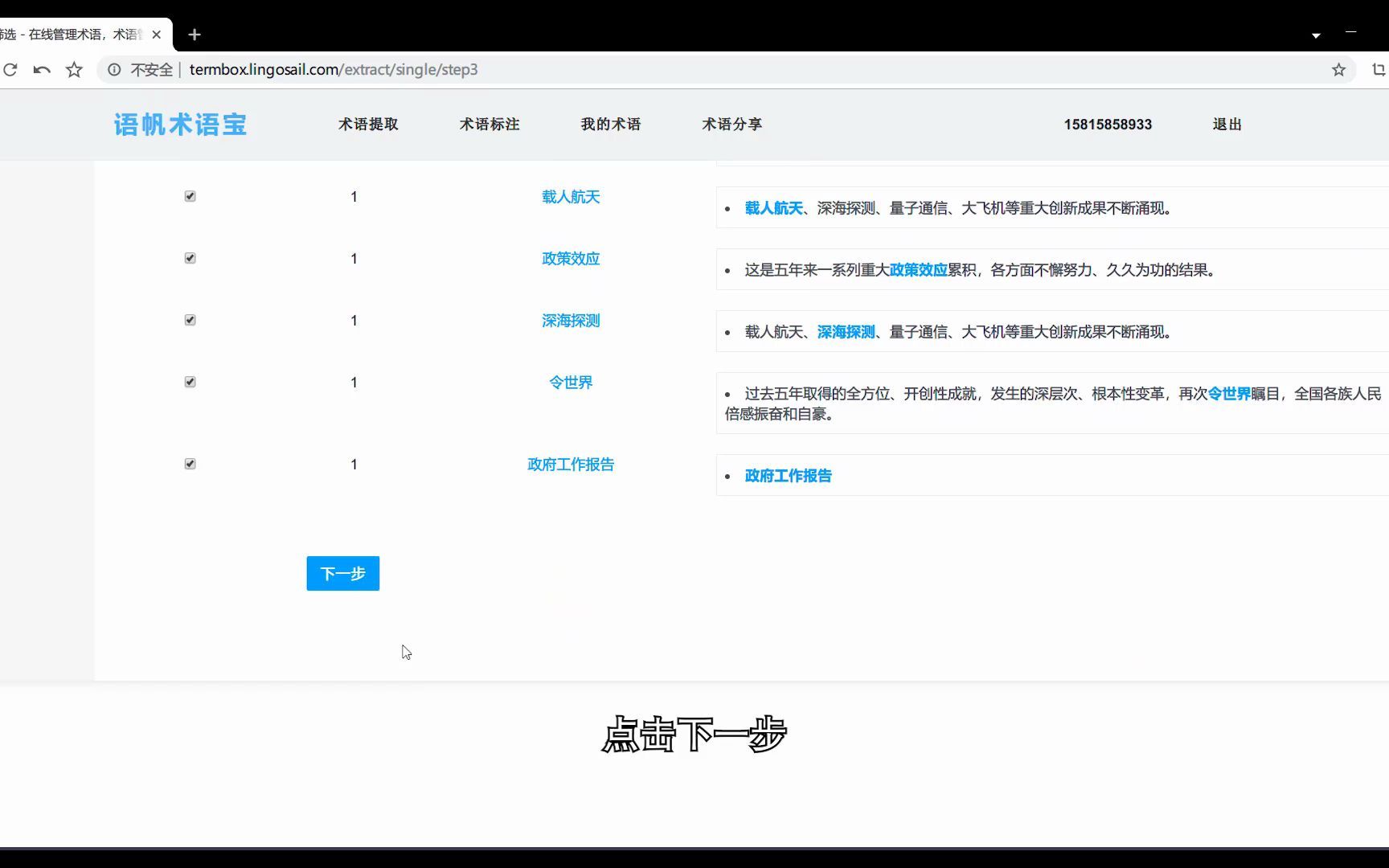The image size is (1389, 868).
Task: Bookmark page with star at address bar end
Action: (x=1338, y=70)
